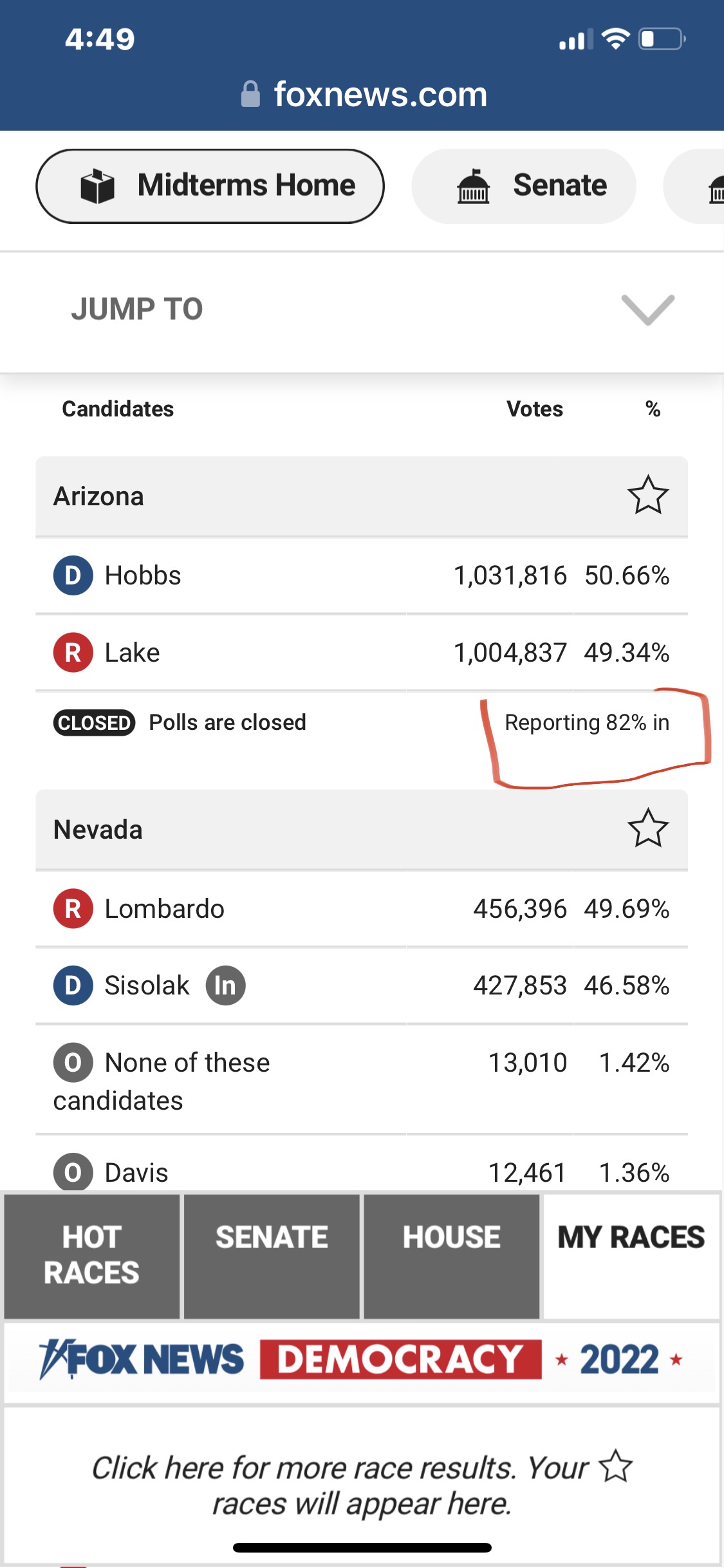Open the JUMP TO section selector
Screen dimensions: 724x1568
(362, 310)
